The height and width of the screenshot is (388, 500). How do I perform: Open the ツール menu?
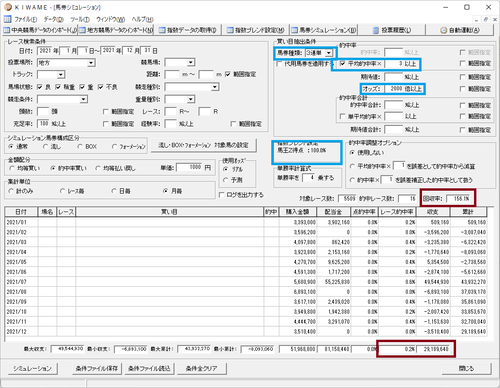tap(80, 19)
